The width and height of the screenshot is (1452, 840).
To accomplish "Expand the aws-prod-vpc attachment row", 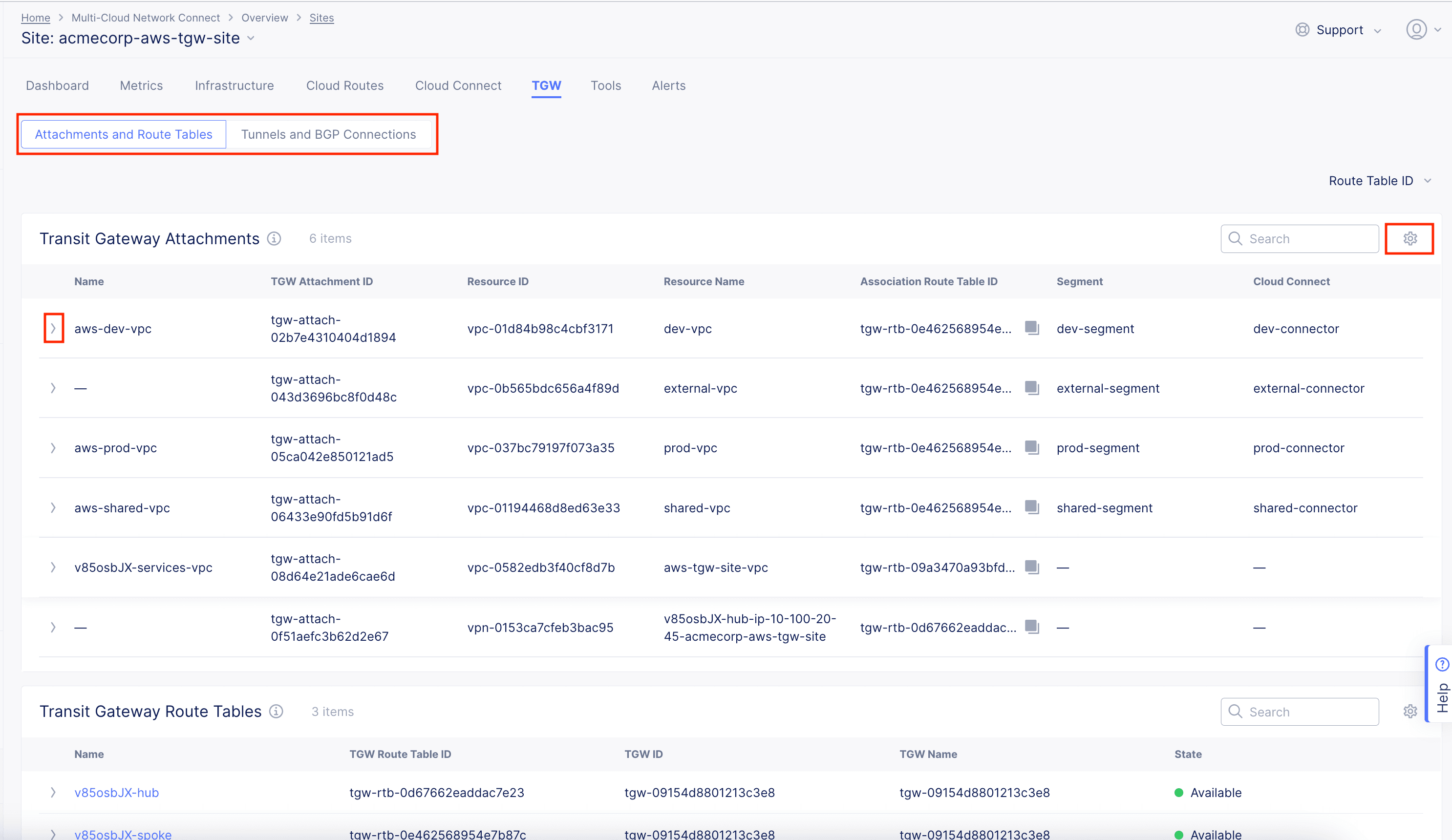I will [53, 448].
